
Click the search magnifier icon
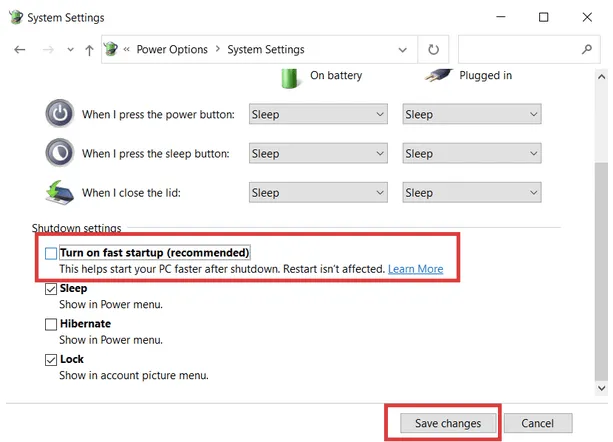(587, 49)
